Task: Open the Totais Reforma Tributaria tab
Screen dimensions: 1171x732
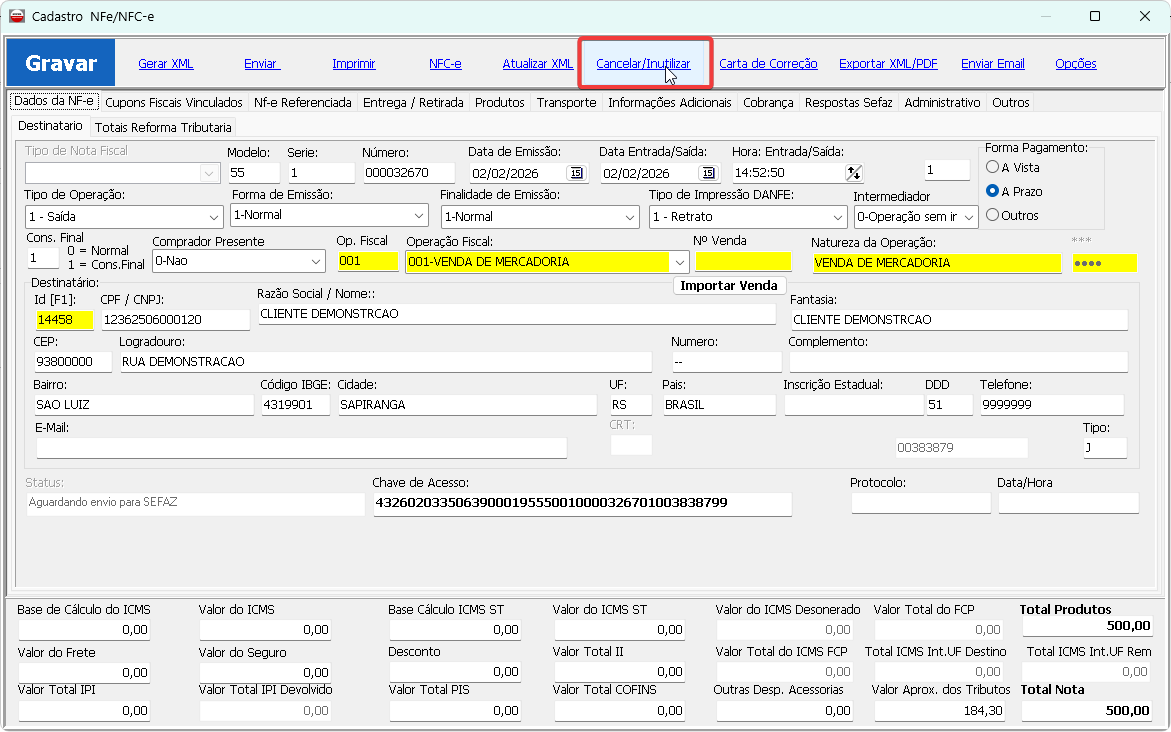Action: [x=163, y=127]
